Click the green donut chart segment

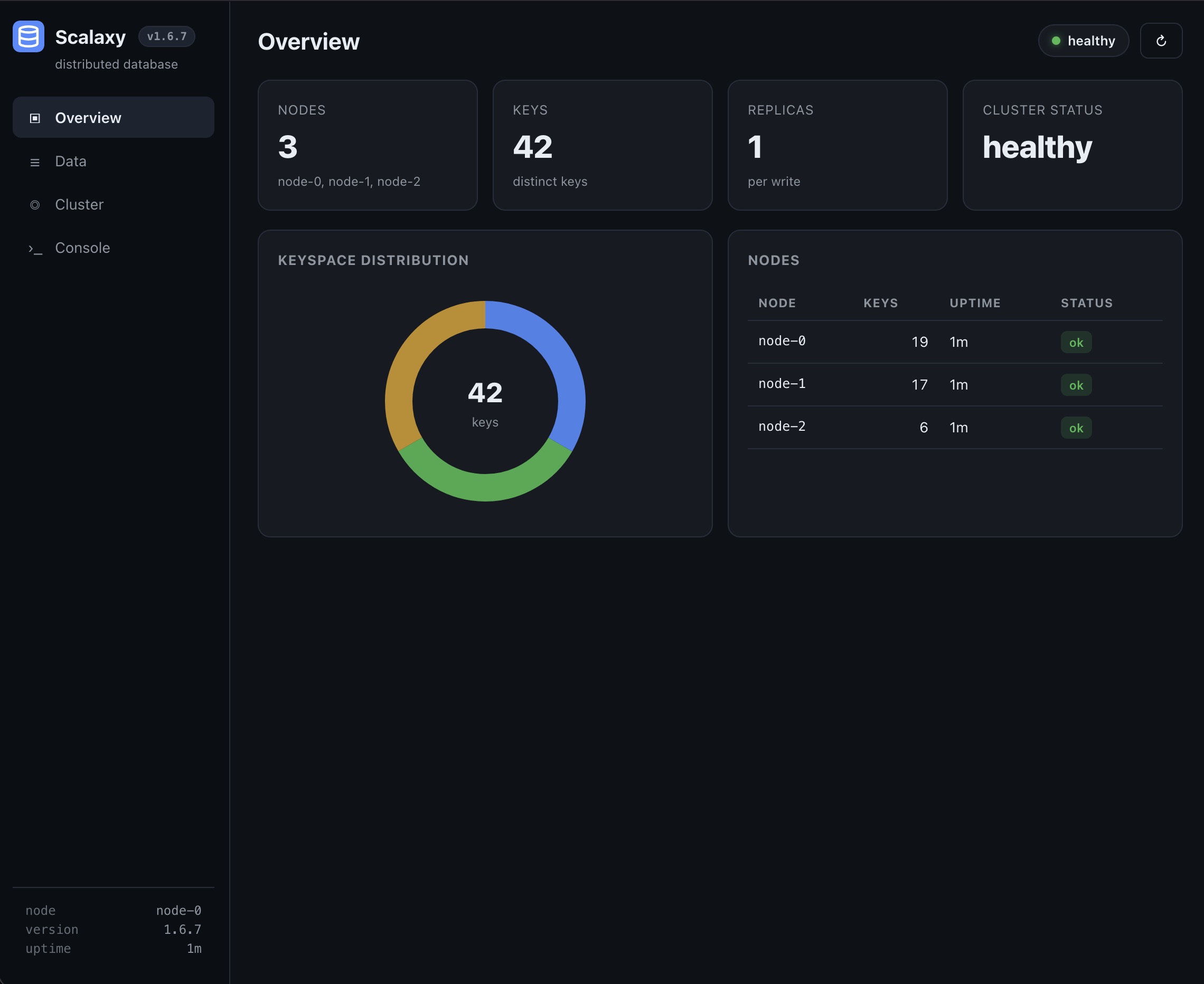click(485, 486)
